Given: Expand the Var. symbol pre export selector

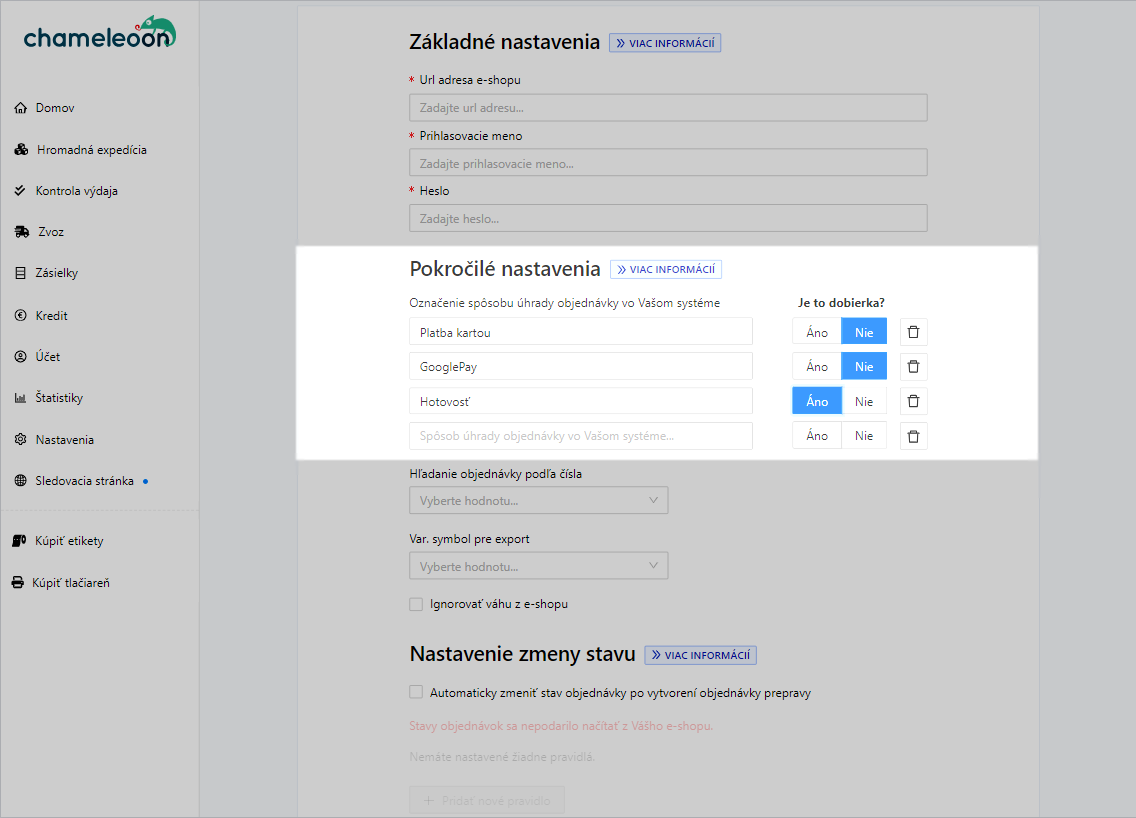Looking at the screenshot, I should pyautogui.click(x=538, y=565).
